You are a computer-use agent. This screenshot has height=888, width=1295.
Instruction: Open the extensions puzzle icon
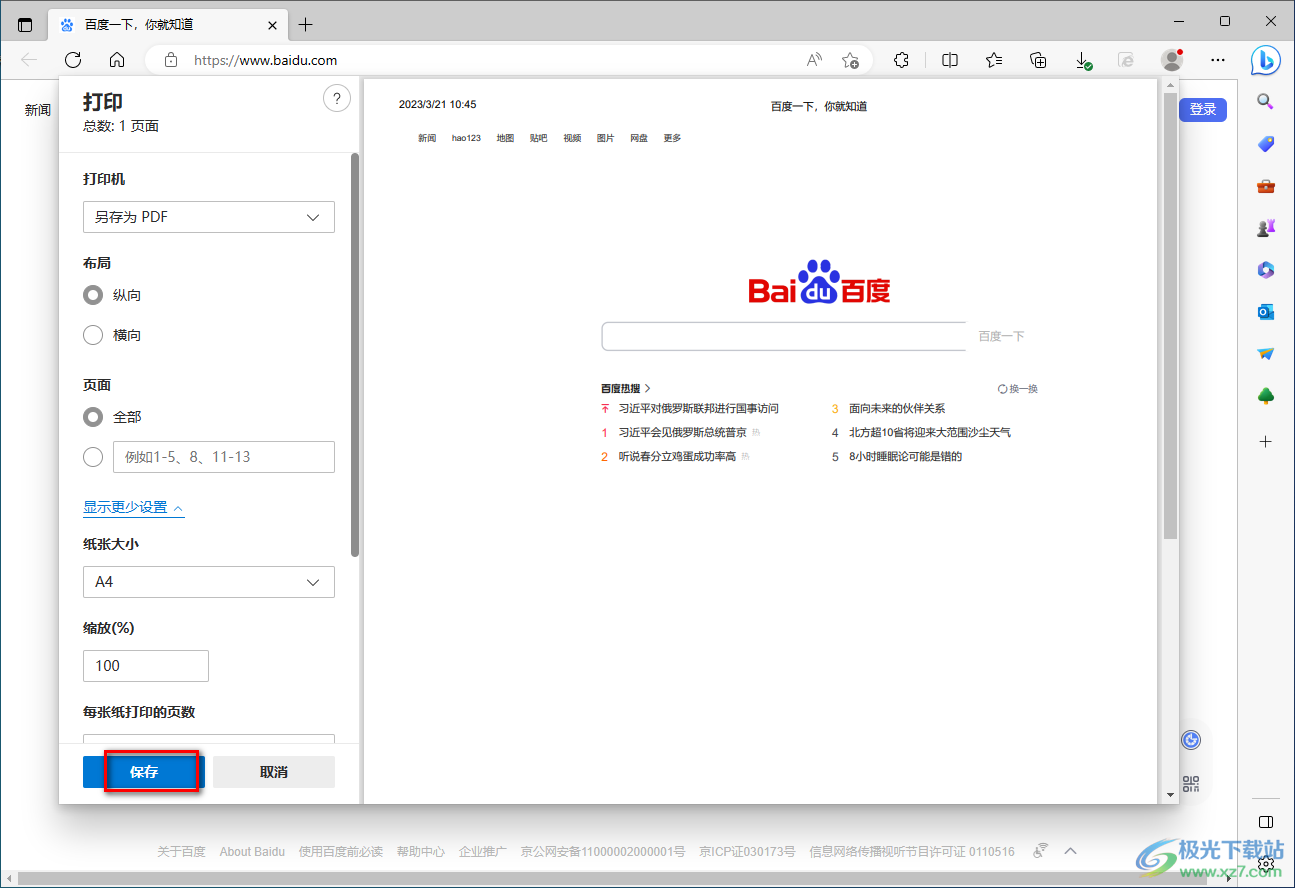pyautogui.click(x=901, y=60)
